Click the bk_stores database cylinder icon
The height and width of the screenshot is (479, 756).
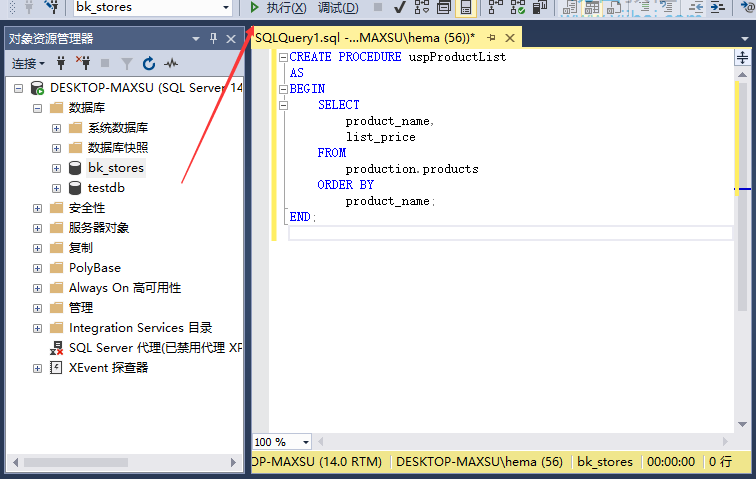click(75, 168)
